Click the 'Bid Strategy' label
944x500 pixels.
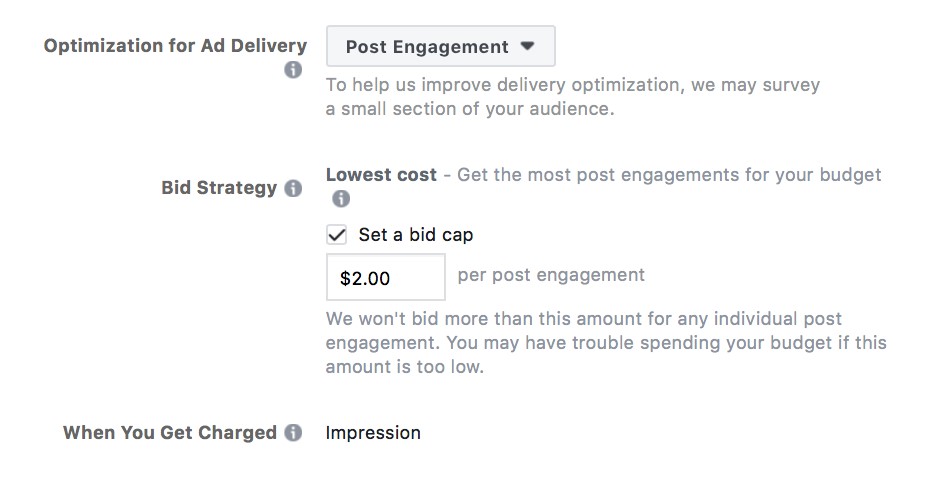218,188
